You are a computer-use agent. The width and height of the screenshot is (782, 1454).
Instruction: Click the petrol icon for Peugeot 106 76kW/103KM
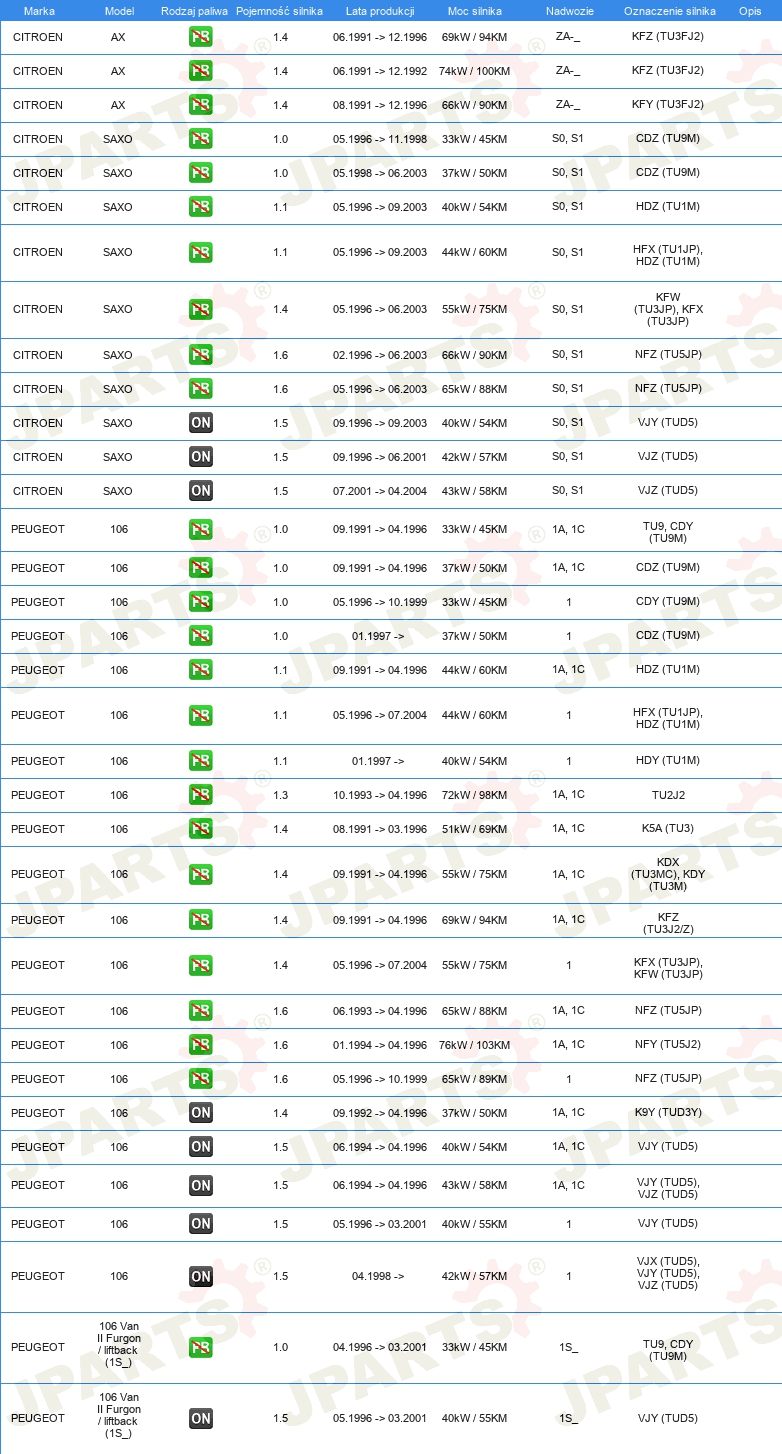coord(201,1046)
